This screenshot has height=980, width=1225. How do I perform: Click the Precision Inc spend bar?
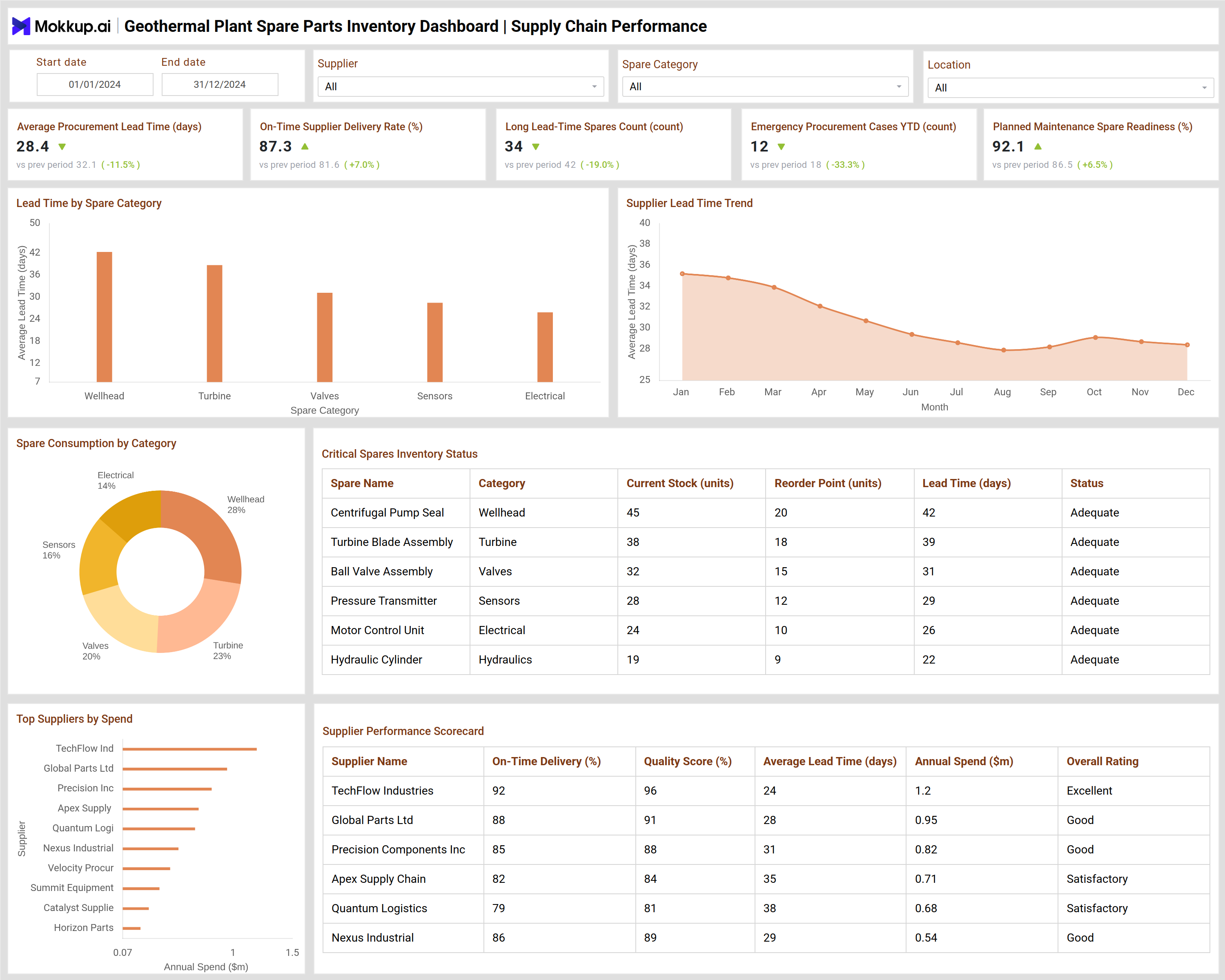[167, 789]
